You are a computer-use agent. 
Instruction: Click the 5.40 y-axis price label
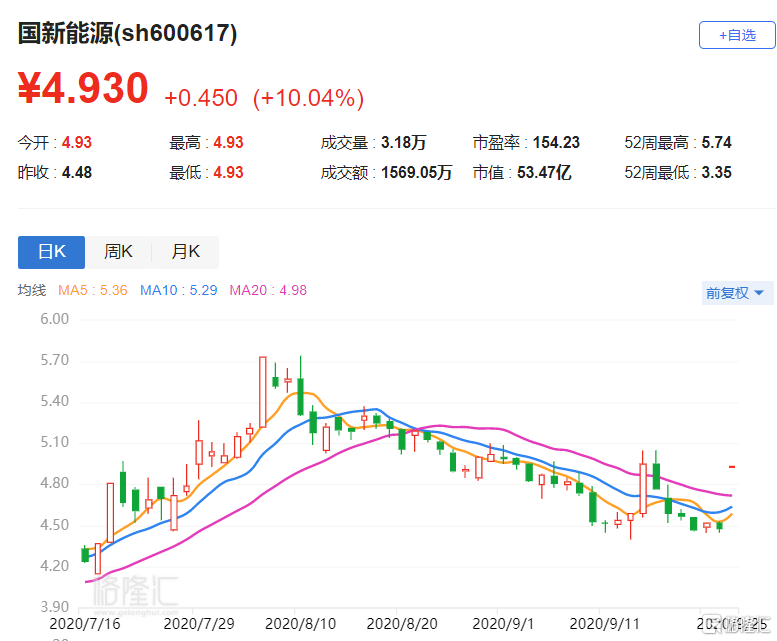(55, 401)
